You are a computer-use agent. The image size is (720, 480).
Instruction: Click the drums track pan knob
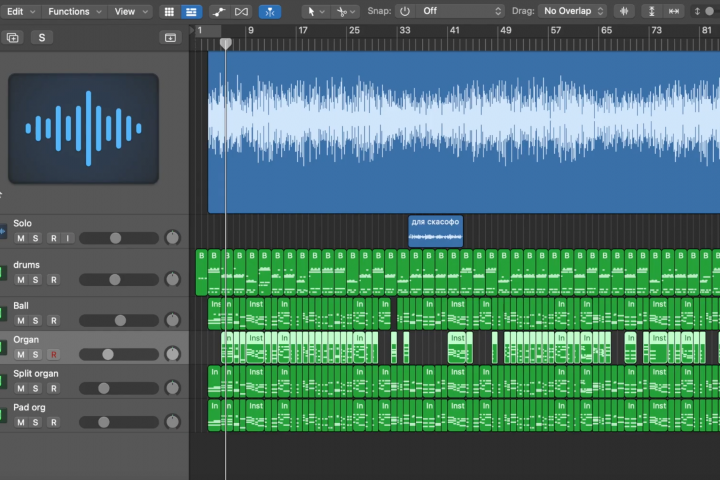pyautogui.click(x=172, y=279)
